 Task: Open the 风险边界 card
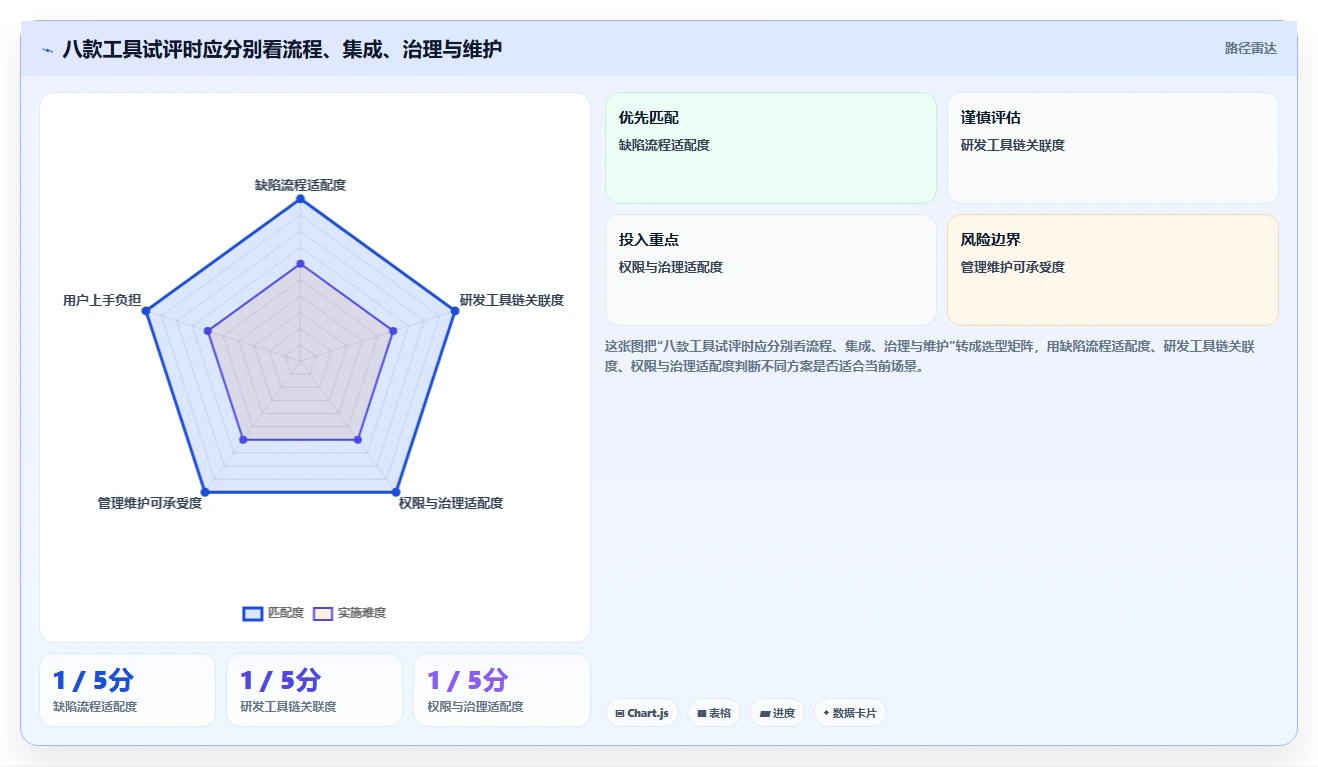(x=1113, y=270)
